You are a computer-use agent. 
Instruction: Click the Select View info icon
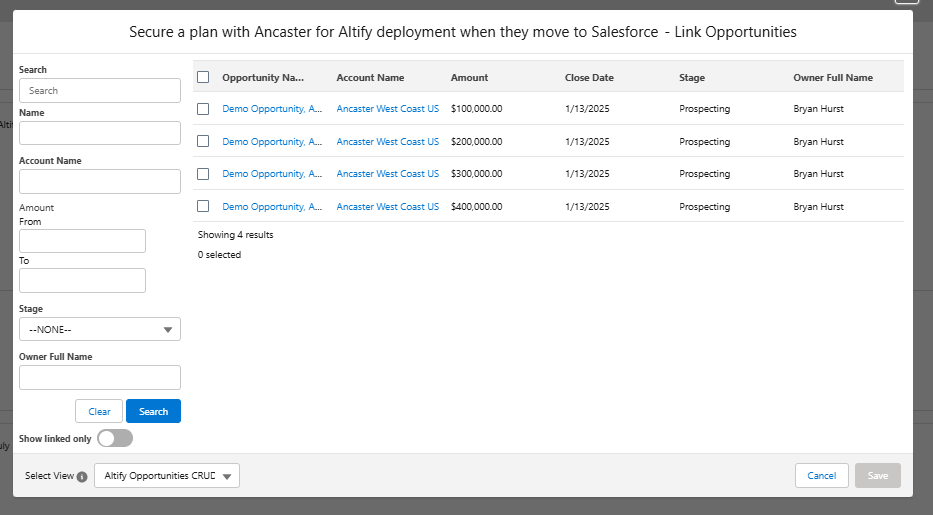82,476
